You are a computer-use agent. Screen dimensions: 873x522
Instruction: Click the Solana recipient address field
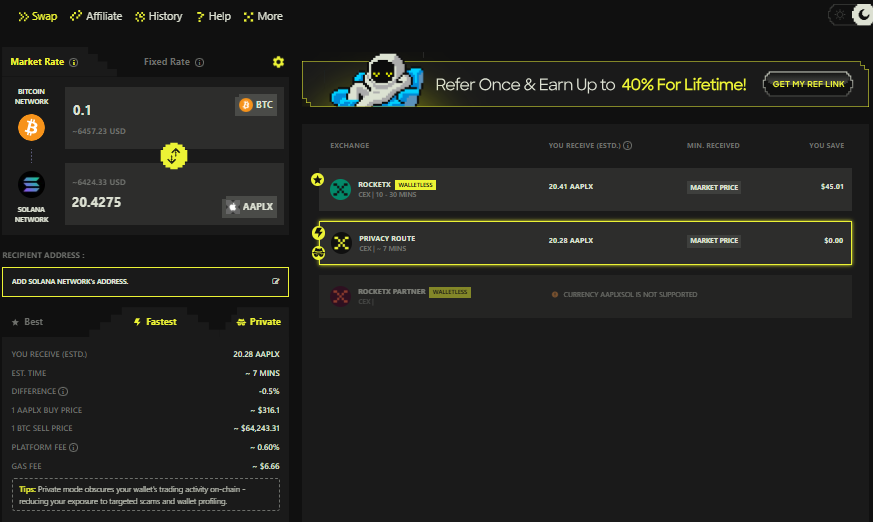[x=145, y=282]
